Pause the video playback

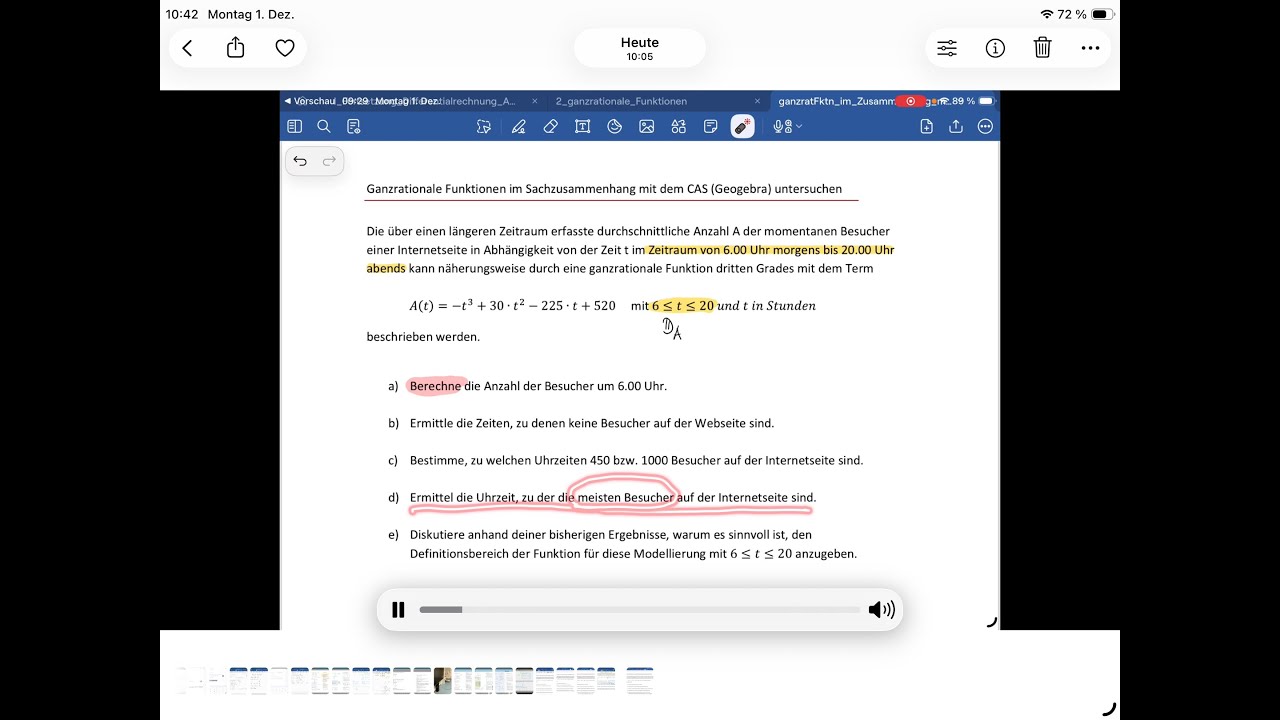(x=398, y=610)
